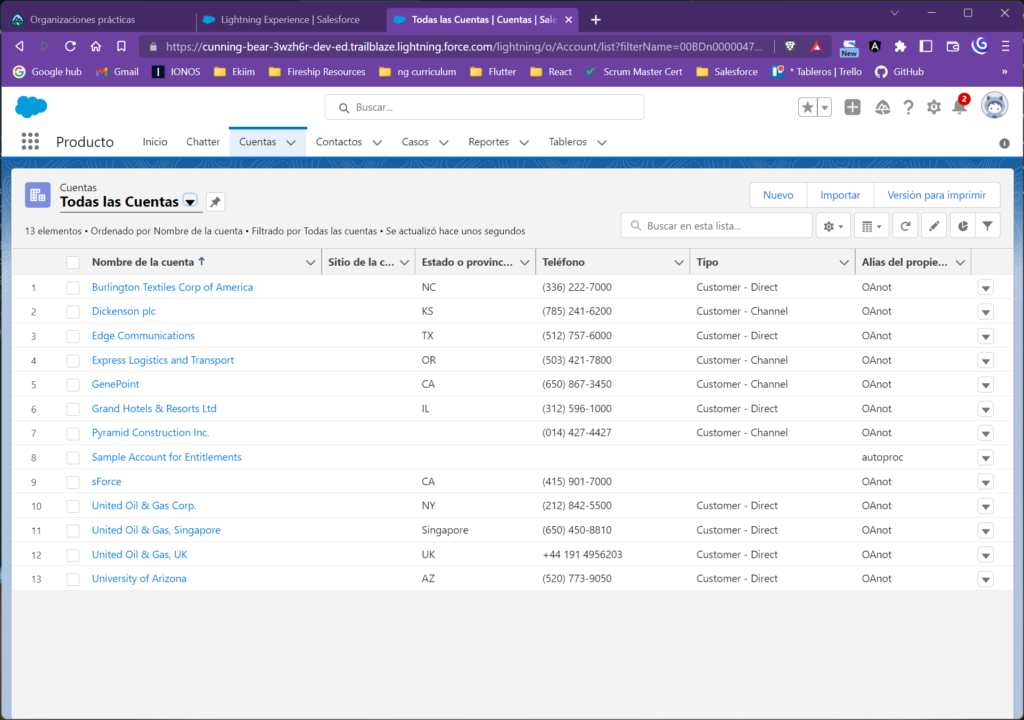This screenshot has width=1024, height=720.
Task: Click the Buscar en esta lista field
Action: coord(716,226)
